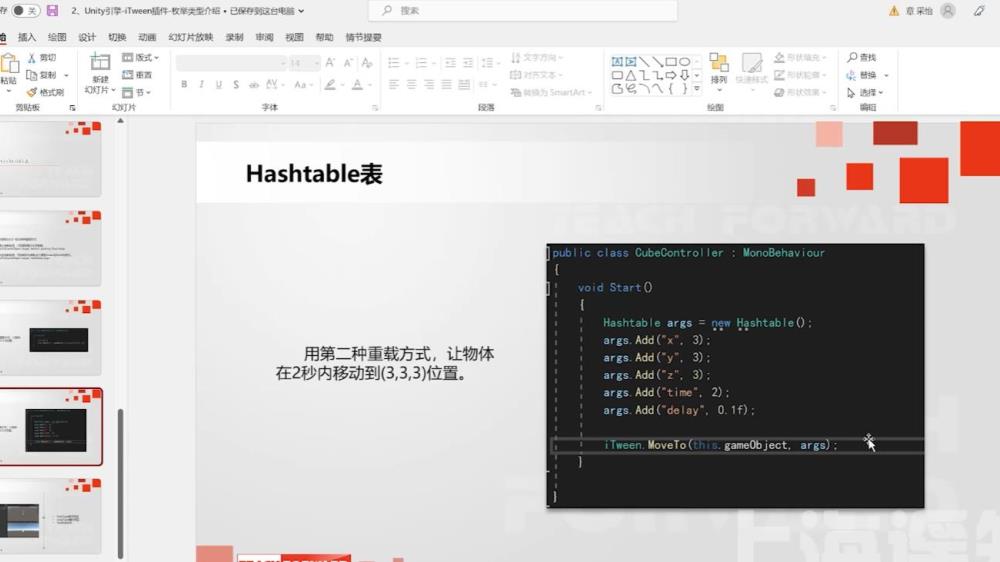This screenshot has height=562, width=1000.
Task: Click the pen icon in top right
Action: [979, 11]
